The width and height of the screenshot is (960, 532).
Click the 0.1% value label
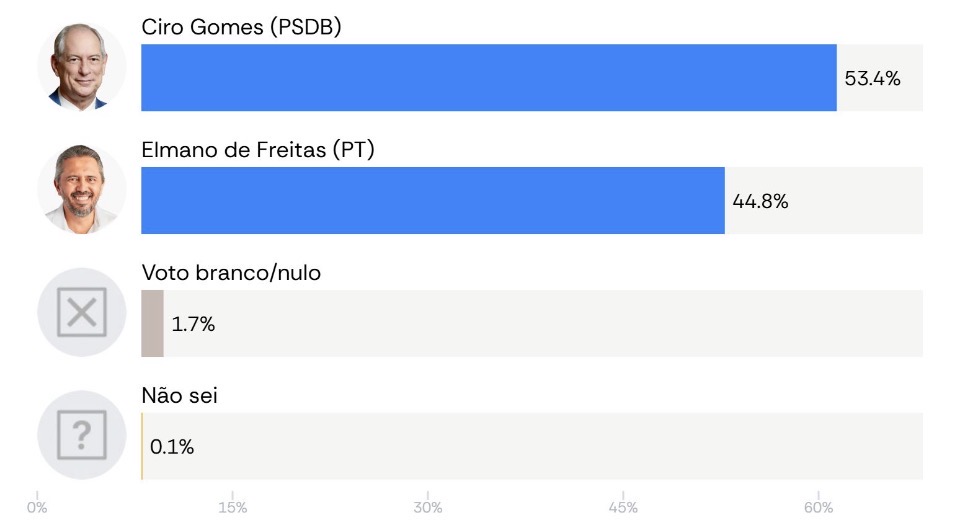171,447
